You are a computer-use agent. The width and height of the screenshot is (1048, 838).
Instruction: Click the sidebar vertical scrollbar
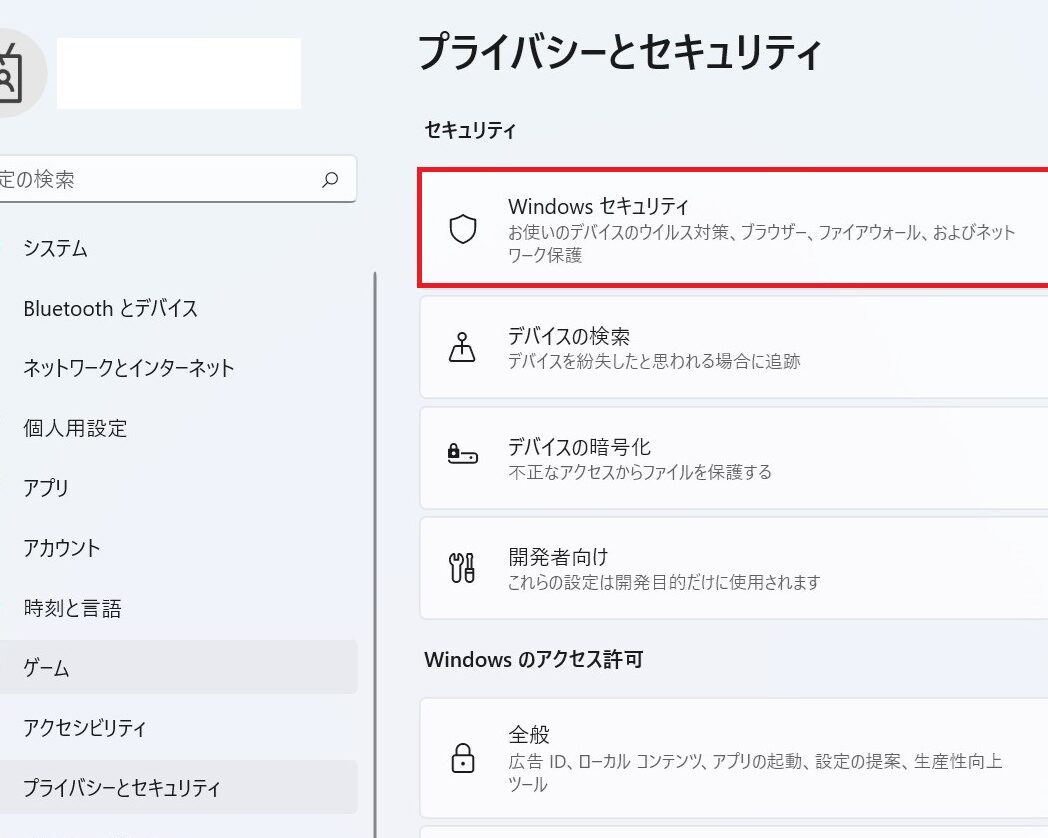pyautogui.click(x=375, y=555)
